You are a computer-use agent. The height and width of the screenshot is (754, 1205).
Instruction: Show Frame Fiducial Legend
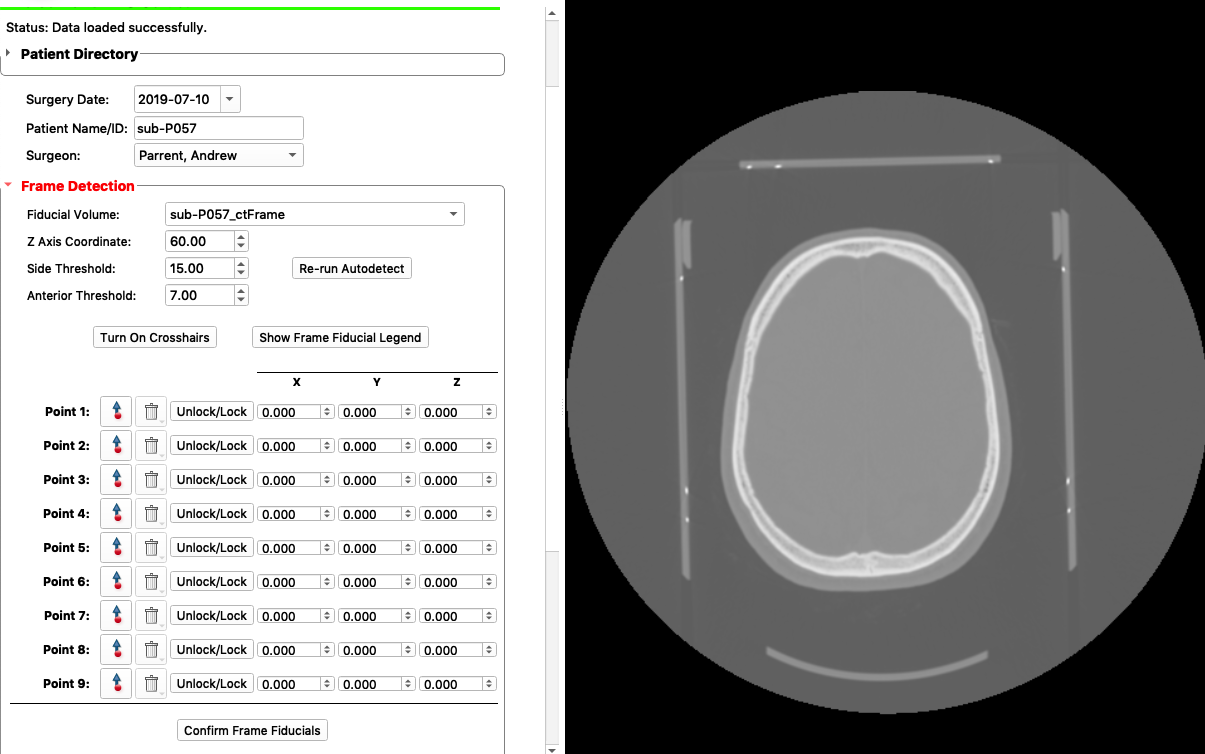pyautogui.click(x=340, y=338)
